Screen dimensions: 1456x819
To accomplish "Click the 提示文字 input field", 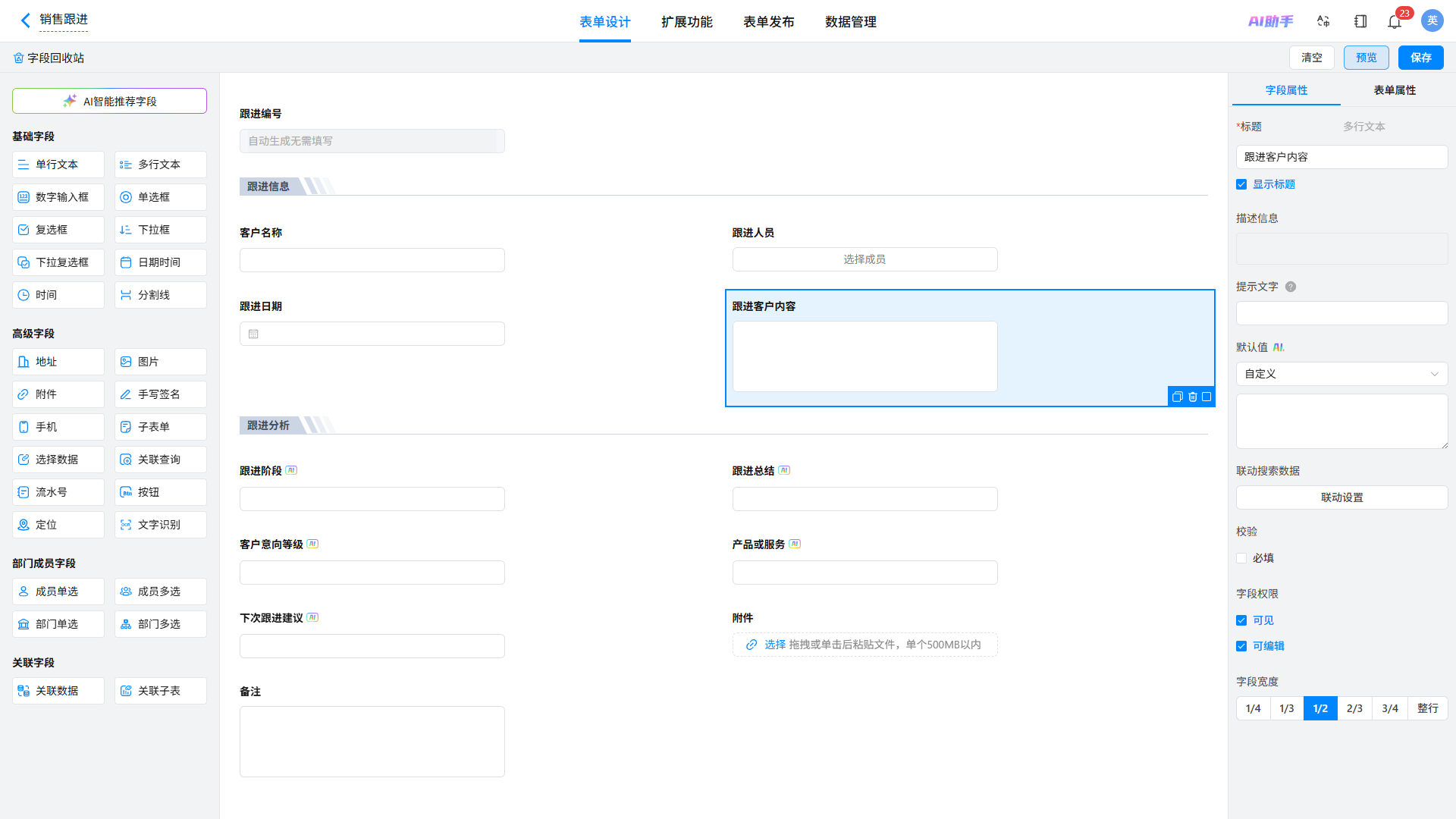I will pyautogui.click(x=1341, y=313).
